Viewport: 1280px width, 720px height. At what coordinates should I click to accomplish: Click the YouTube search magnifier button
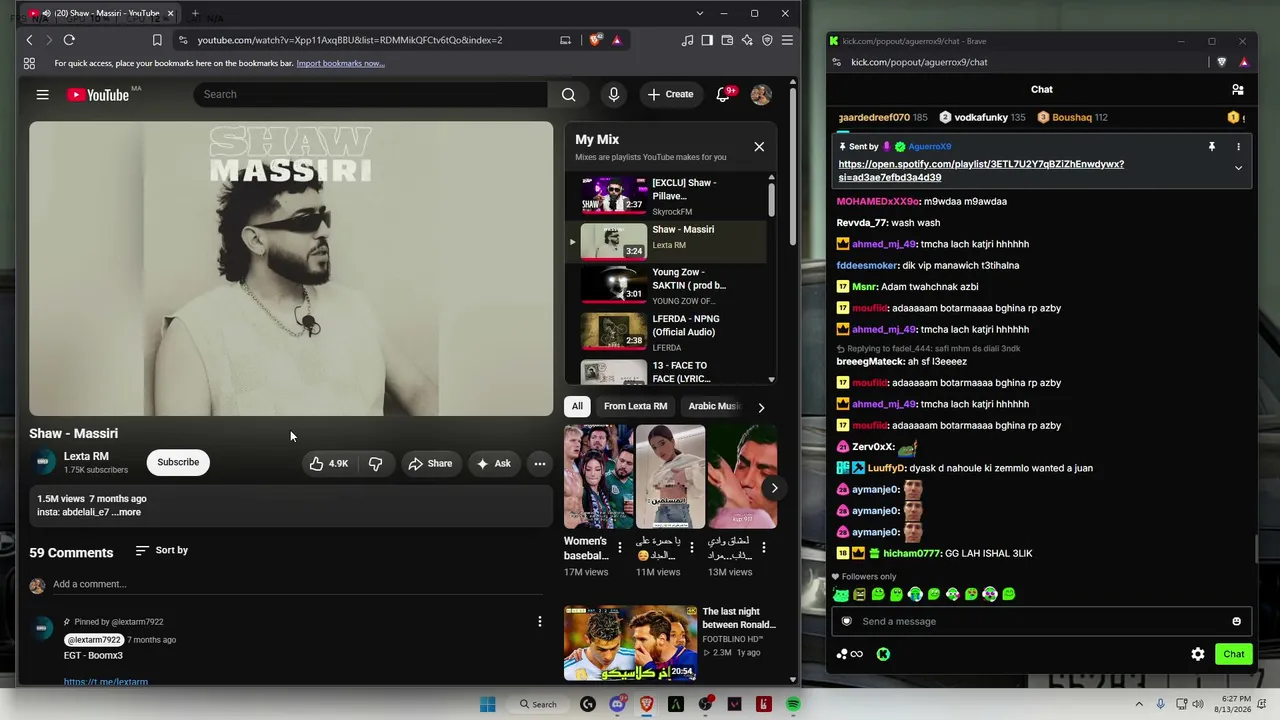(x=569, y=94)
